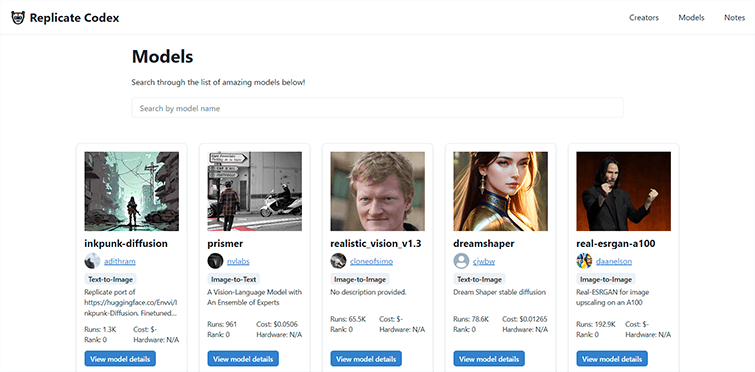Click the 'Search through the list' subtitle
This screenshot has height=372, width=755.
click(219, 82)
